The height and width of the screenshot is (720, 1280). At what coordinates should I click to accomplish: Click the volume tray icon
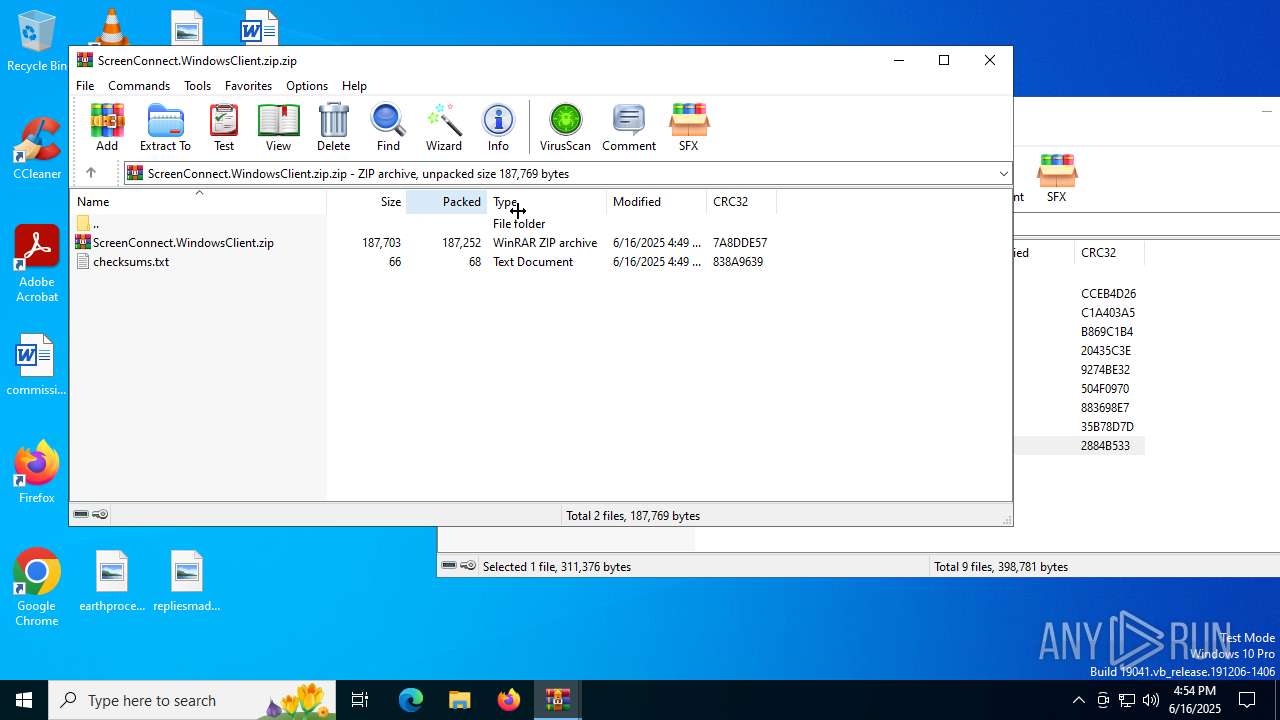1150,700
